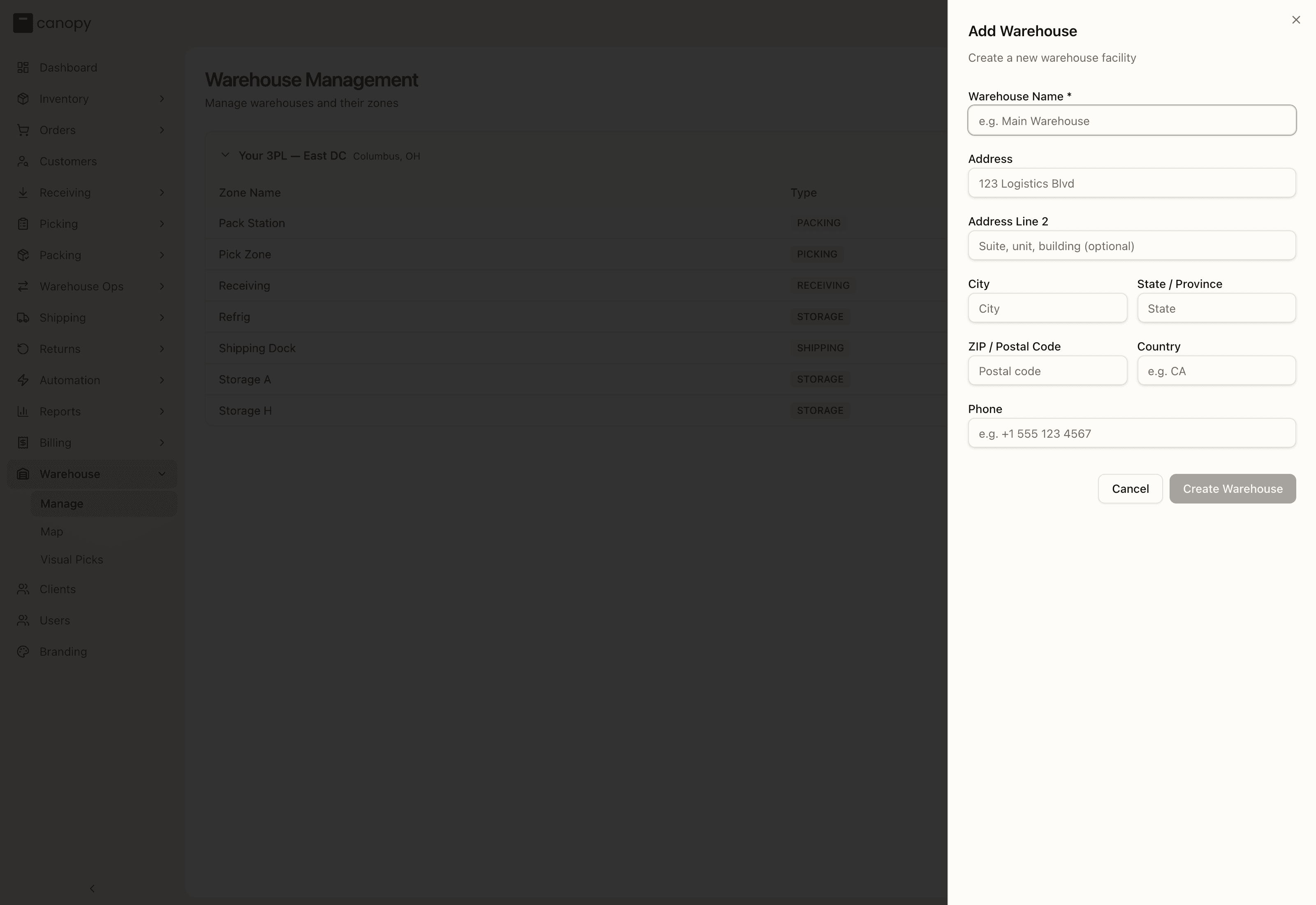Select the Pack Station zone row
1316x905 pixels.
pos(577,223)
